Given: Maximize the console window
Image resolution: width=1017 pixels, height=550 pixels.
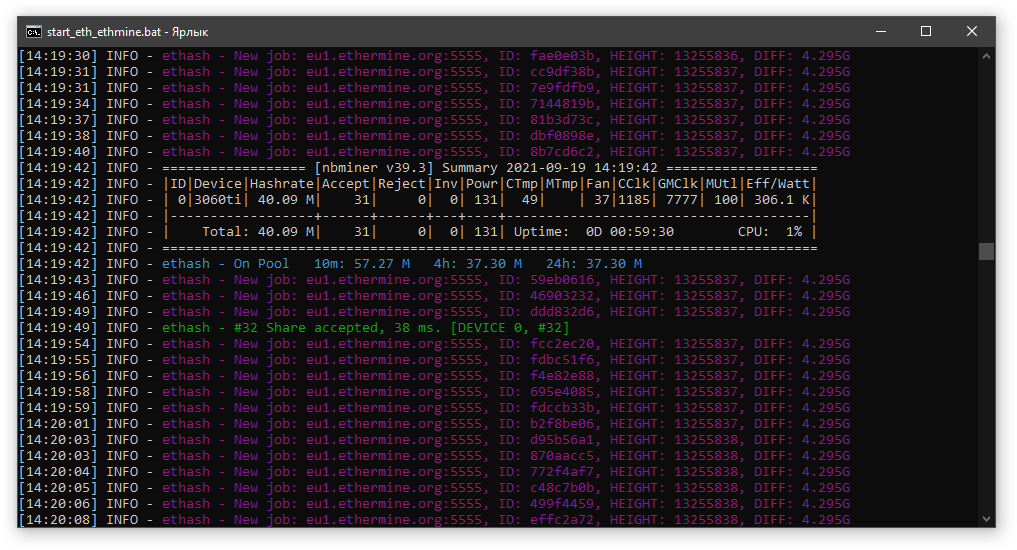Looking at the screenshot, I should click(926, 31).
